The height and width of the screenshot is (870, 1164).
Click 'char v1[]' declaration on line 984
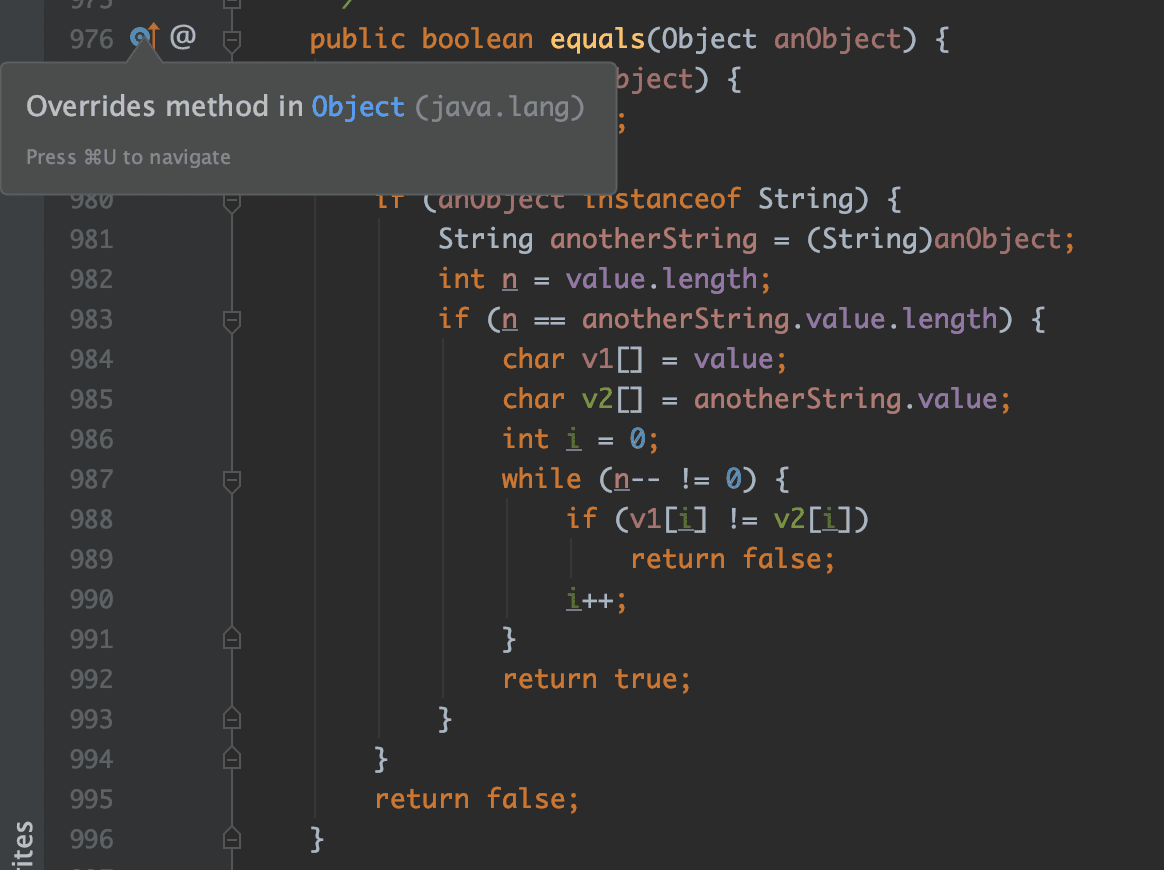click(x=572, y=359)
